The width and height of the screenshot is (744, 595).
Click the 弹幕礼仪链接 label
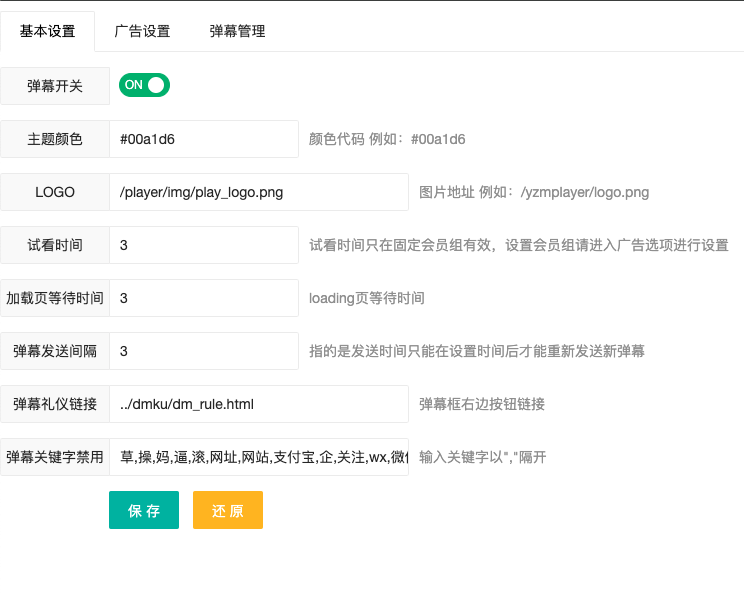(x=55, y=404)
